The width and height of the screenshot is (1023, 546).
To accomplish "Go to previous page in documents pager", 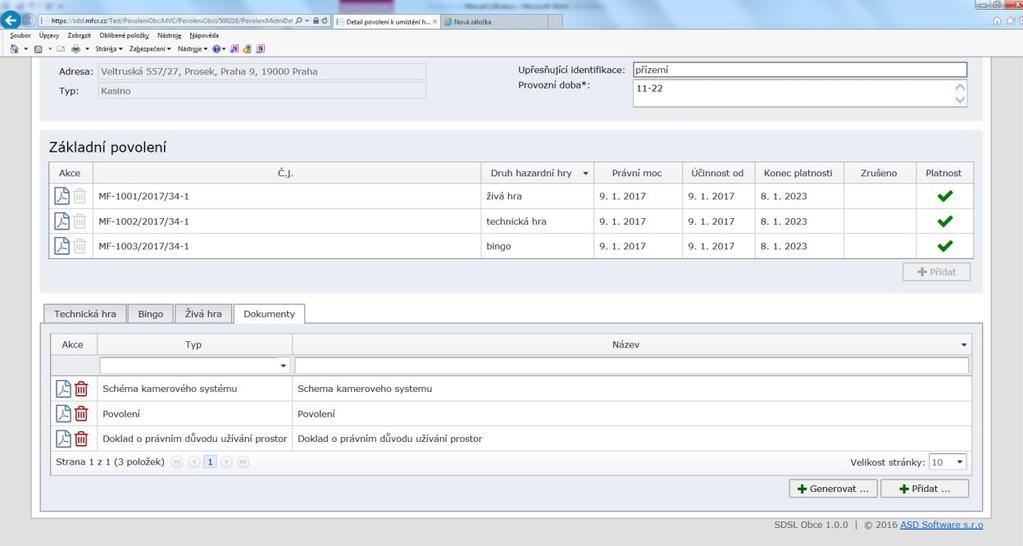I will pyautogui.click(x=194, y=462).
